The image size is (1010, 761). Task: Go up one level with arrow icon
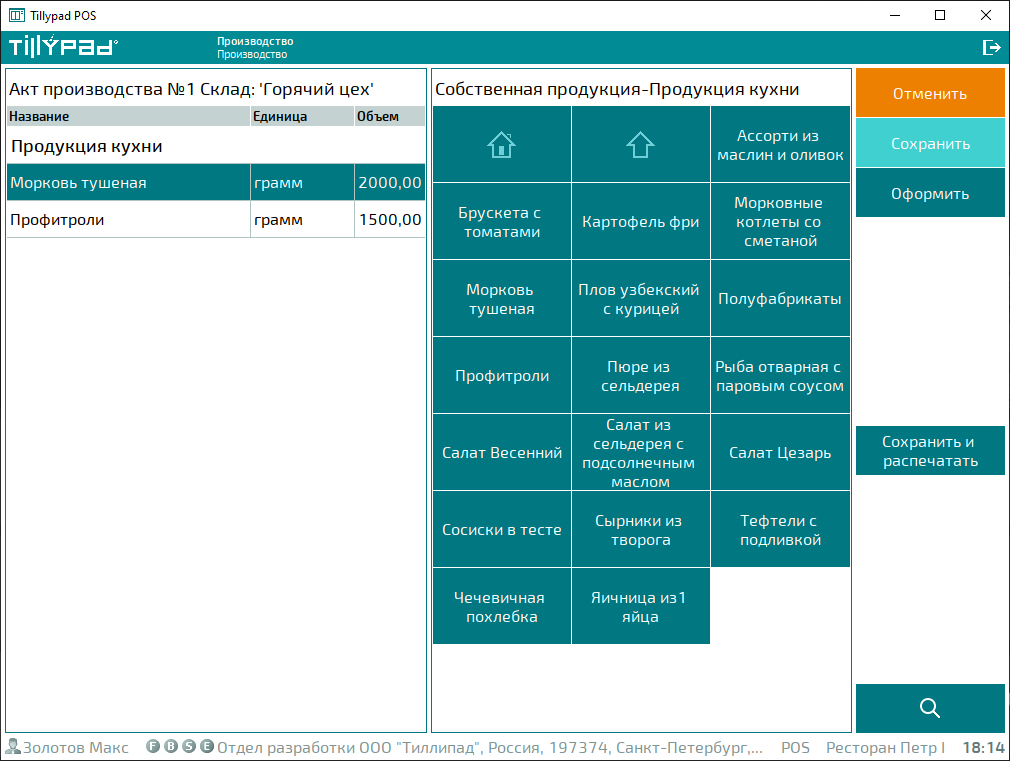640,145
